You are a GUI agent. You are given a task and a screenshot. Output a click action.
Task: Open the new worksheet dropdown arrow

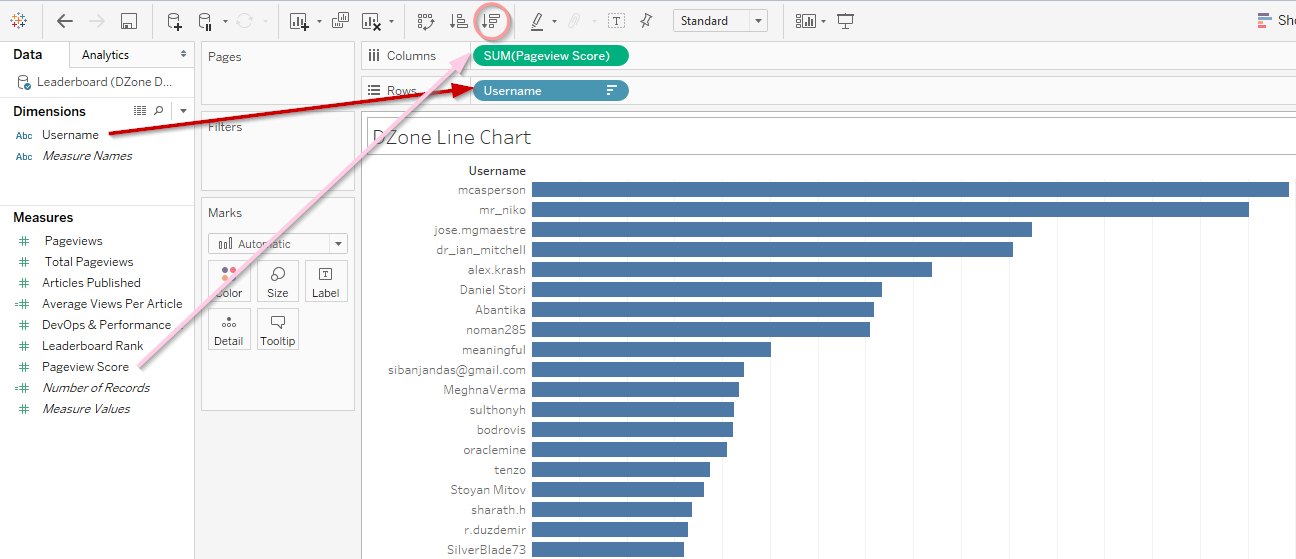pyautogui.click(x=319, y=21)
